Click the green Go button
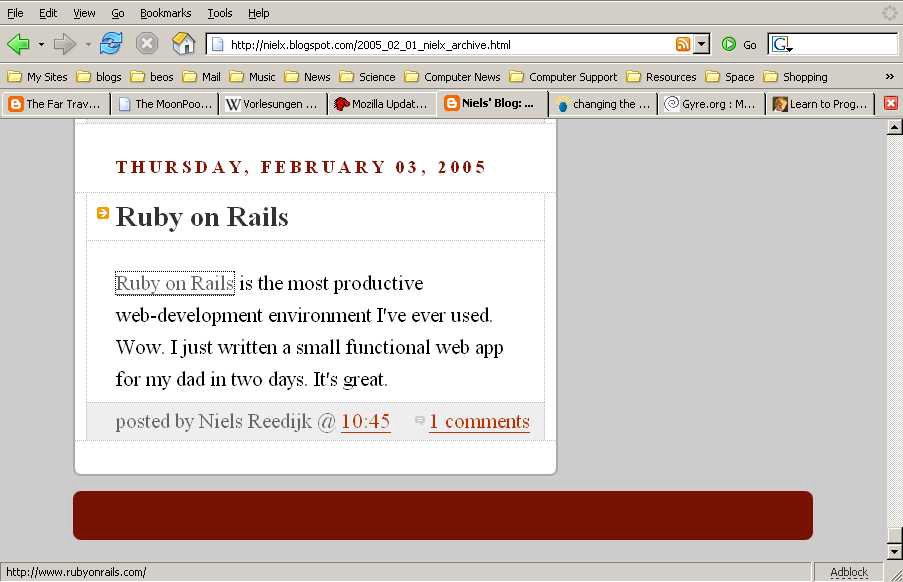 pos(739,44)
